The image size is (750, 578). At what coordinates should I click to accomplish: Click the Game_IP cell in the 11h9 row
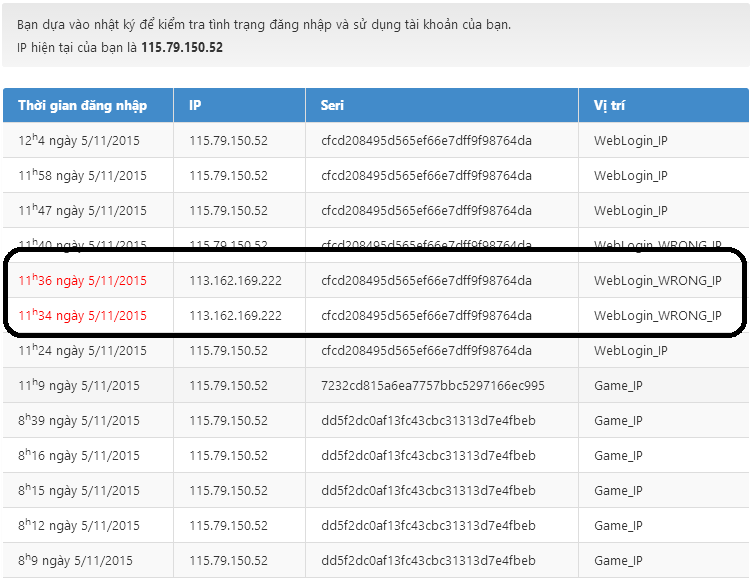(x=618, y=386)
